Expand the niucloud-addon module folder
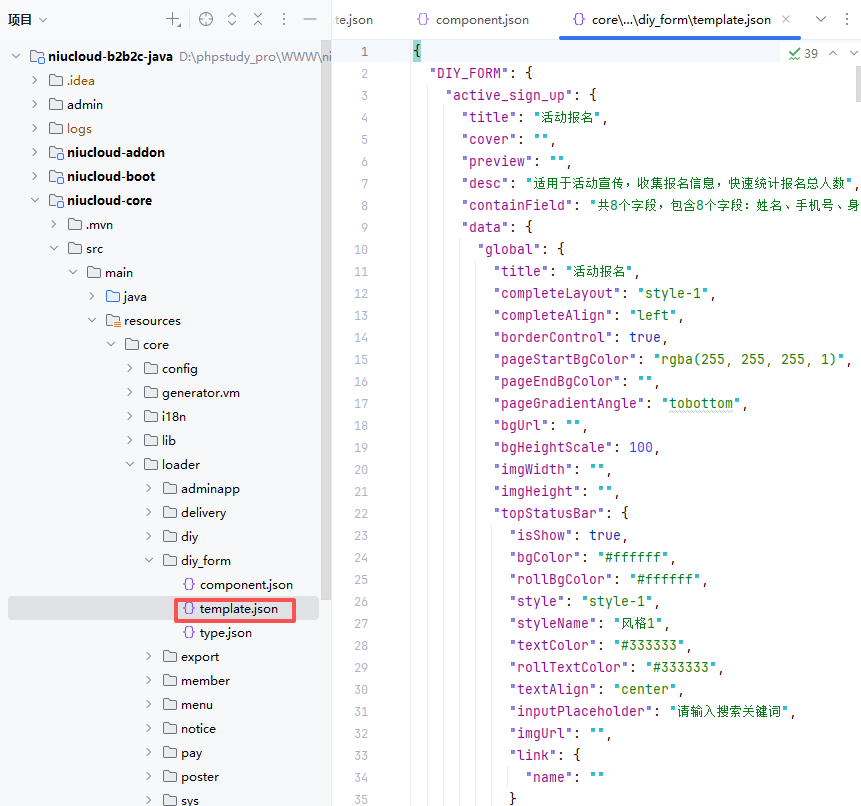Viewport: 861px width, 806px height. [x=35, y=153]
